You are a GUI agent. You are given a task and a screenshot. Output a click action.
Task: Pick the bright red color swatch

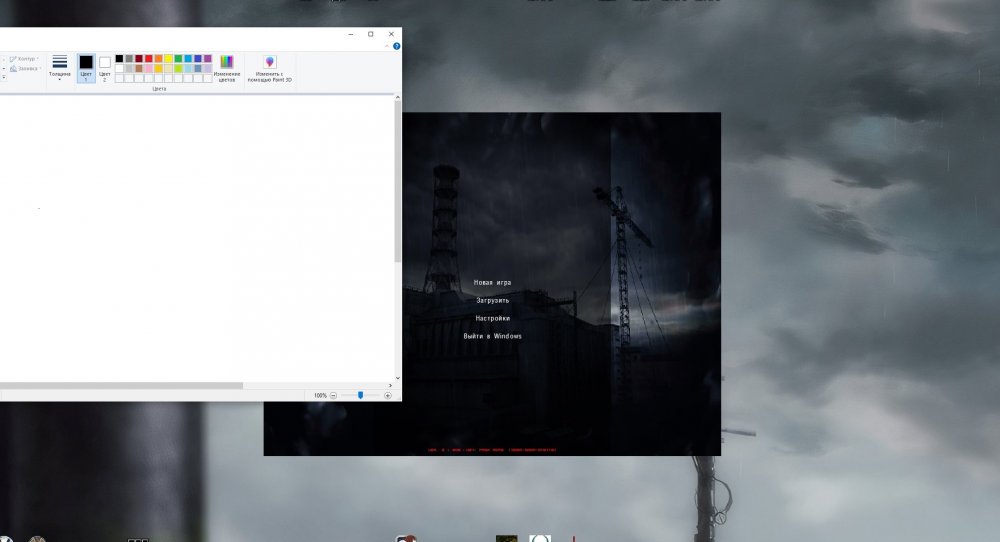coord(149,59)
